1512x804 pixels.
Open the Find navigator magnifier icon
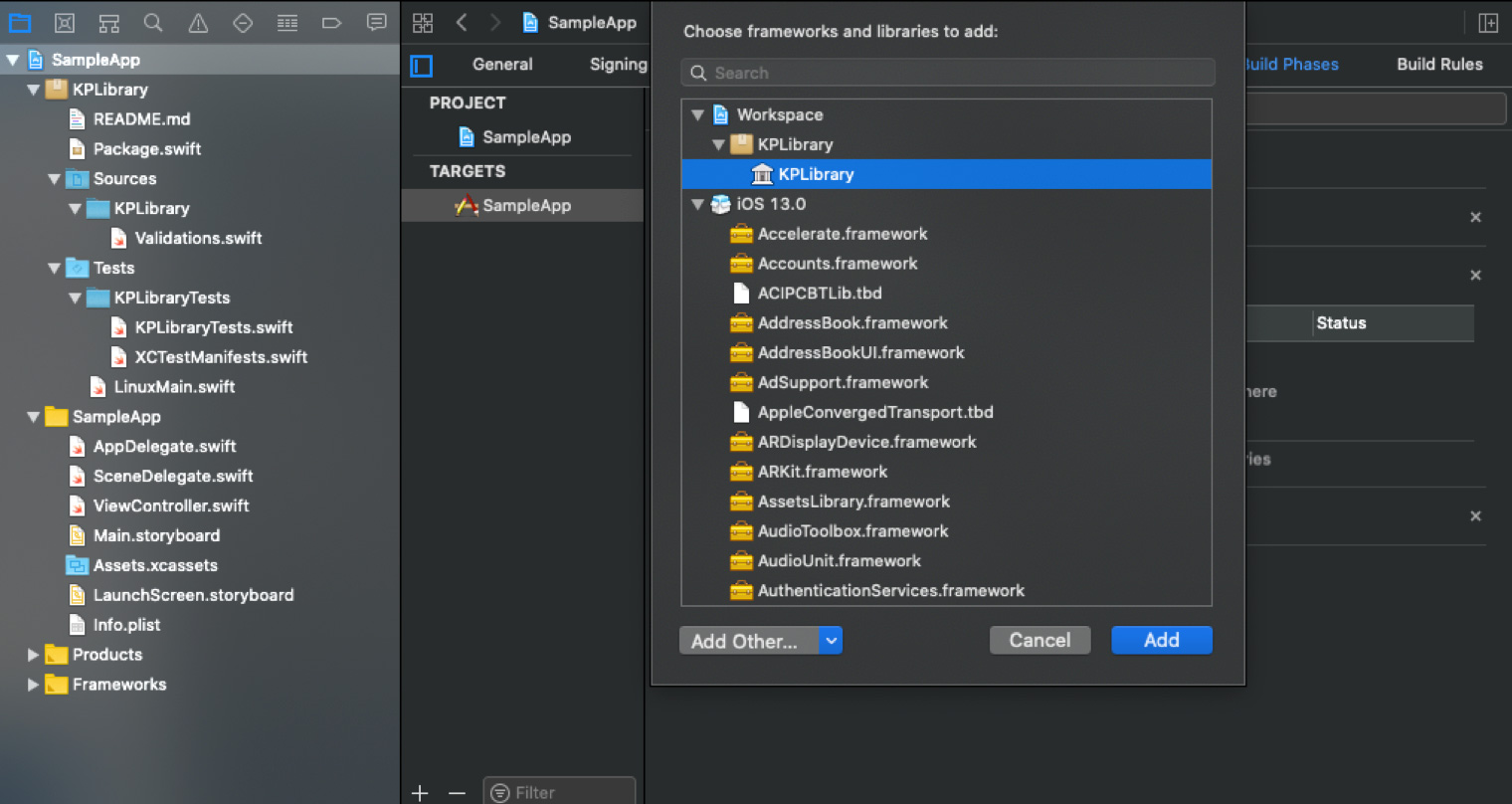click(x=153, y=22)
